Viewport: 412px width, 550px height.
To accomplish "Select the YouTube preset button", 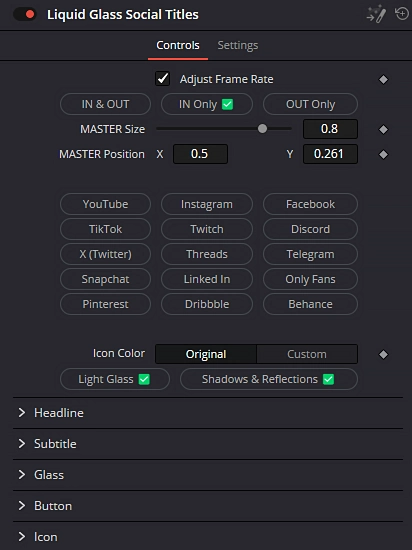I will 106,204.
